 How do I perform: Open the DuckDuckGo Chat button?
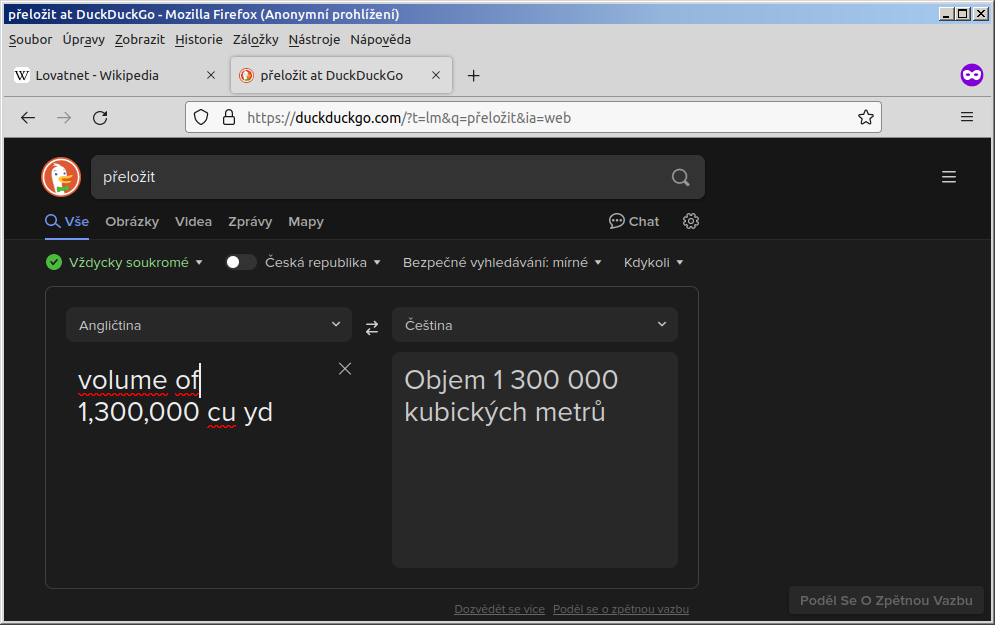pos(634,221)
